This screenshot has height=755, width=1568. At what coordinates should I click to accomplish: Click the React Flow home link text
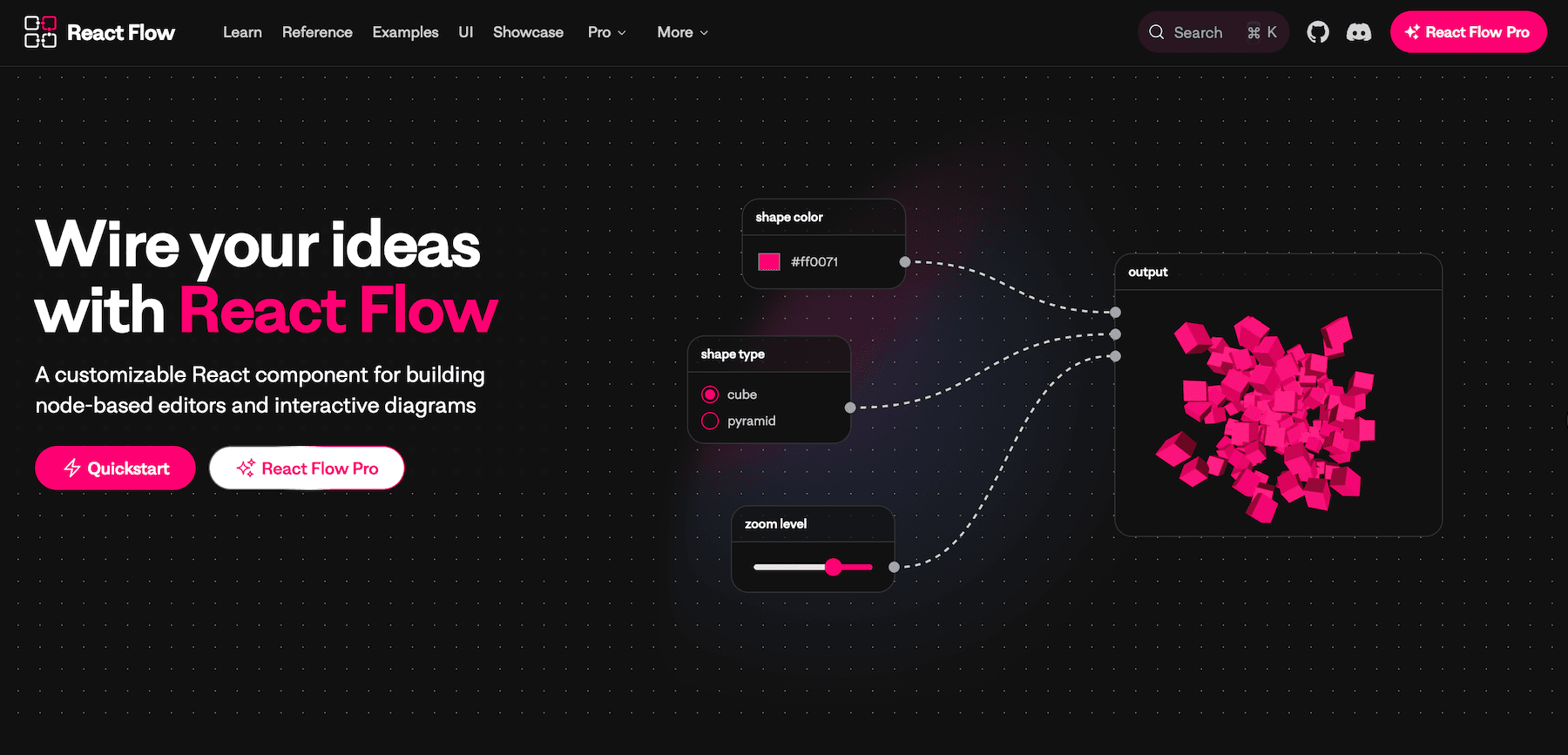point(121,32)
